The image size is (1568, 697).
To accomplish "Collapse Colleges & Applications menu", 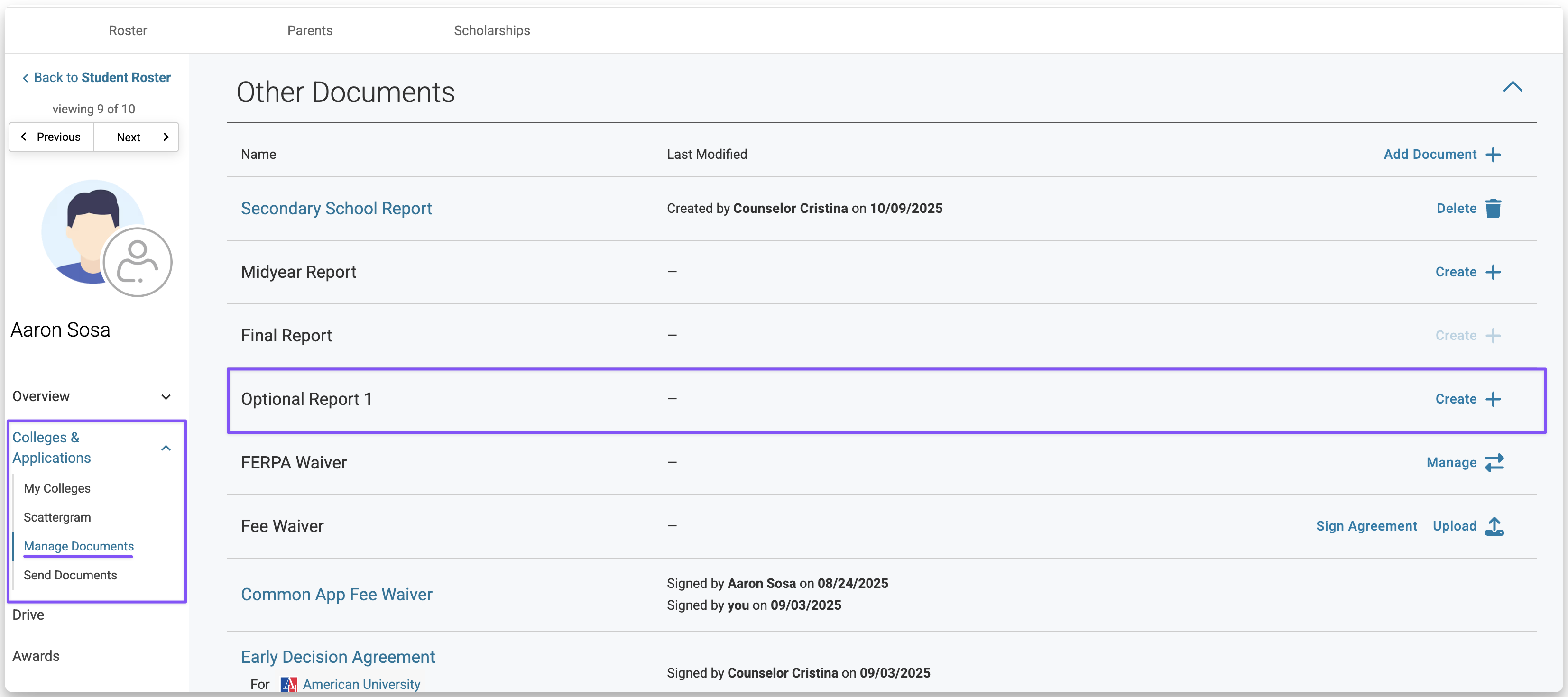I will click(166, 448).
